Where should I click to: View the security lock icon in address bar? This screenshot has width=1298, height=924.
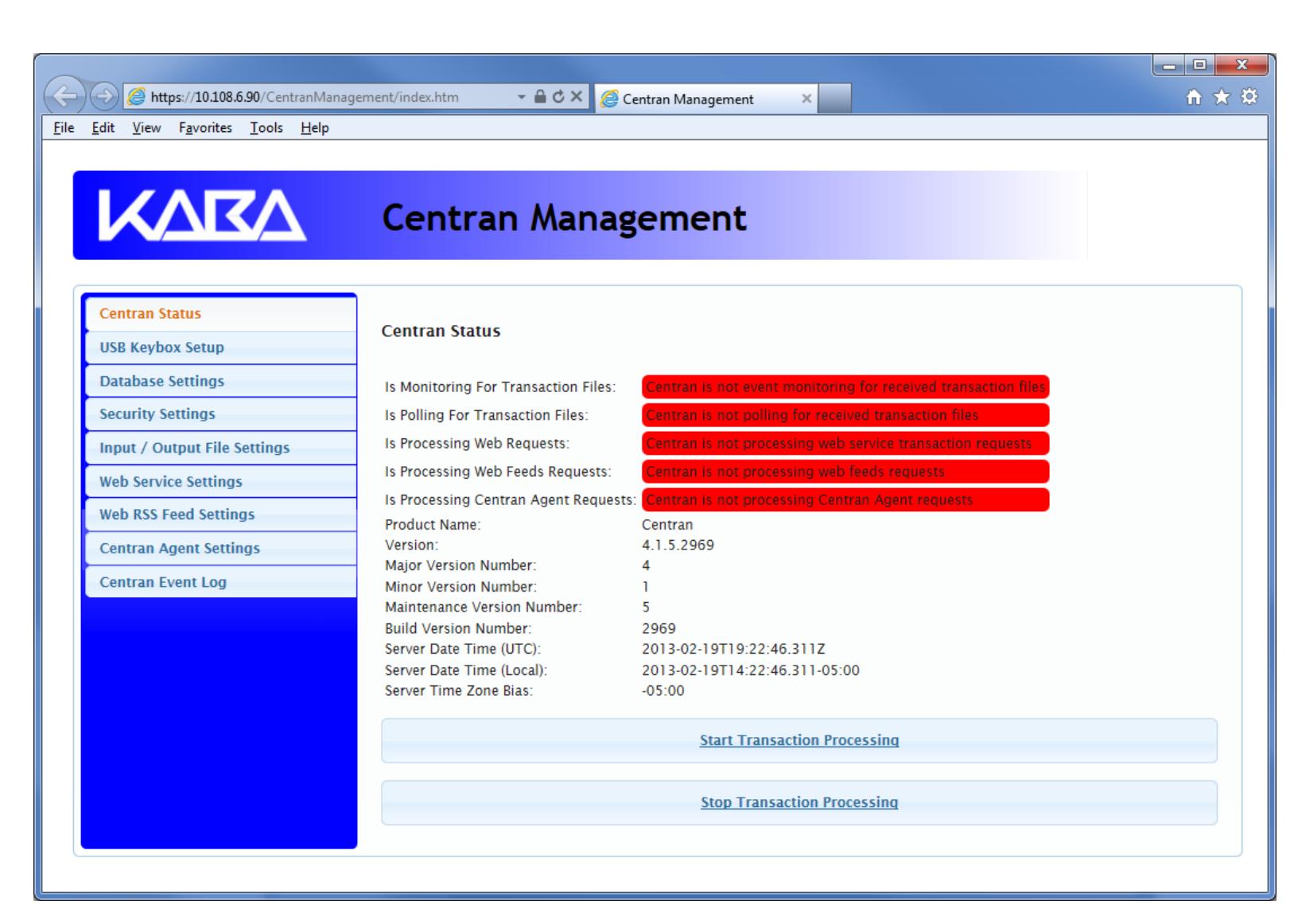pyautogui.click(x=540, y=97)
